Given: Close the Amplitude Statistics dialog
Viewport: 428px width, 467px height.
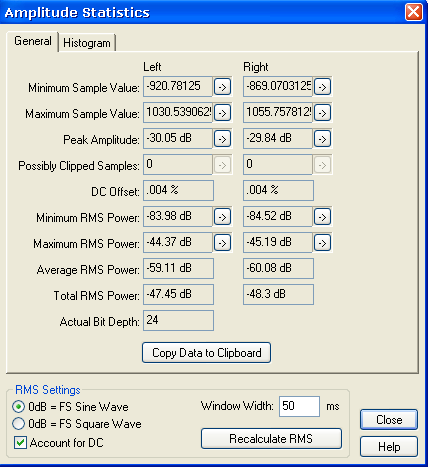Looking at the screenshot, I should click(389, 420).
